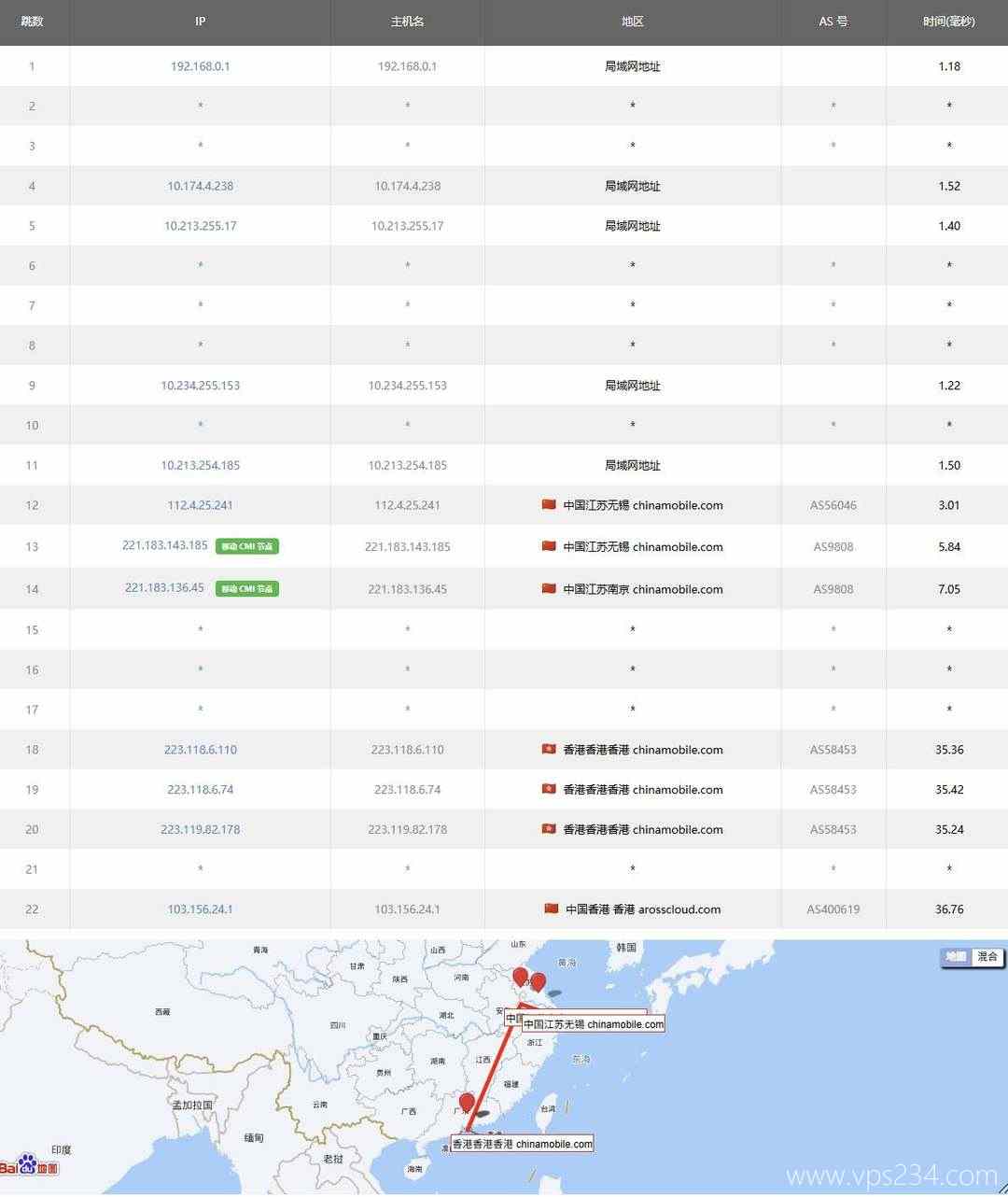Open IP link 223.119.82.178
1008x1197 pixels.
click(200, 829)
